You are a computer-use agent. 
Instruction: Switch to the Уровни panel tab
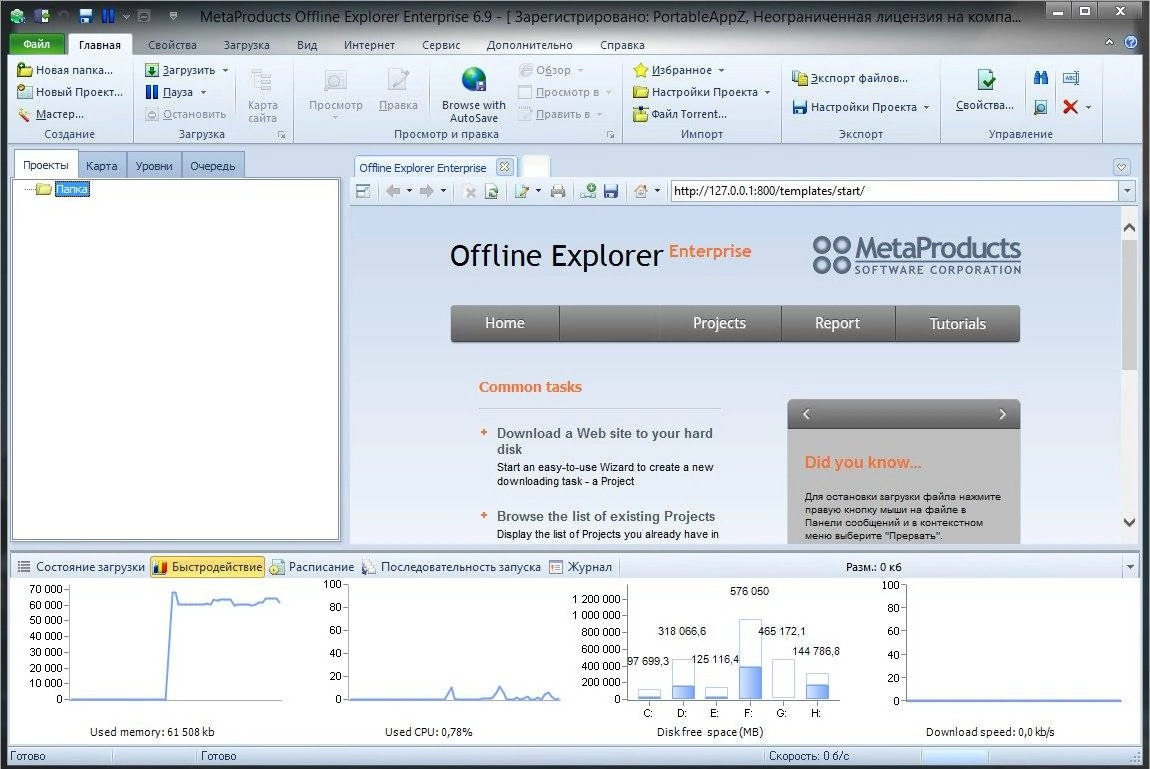154,166
